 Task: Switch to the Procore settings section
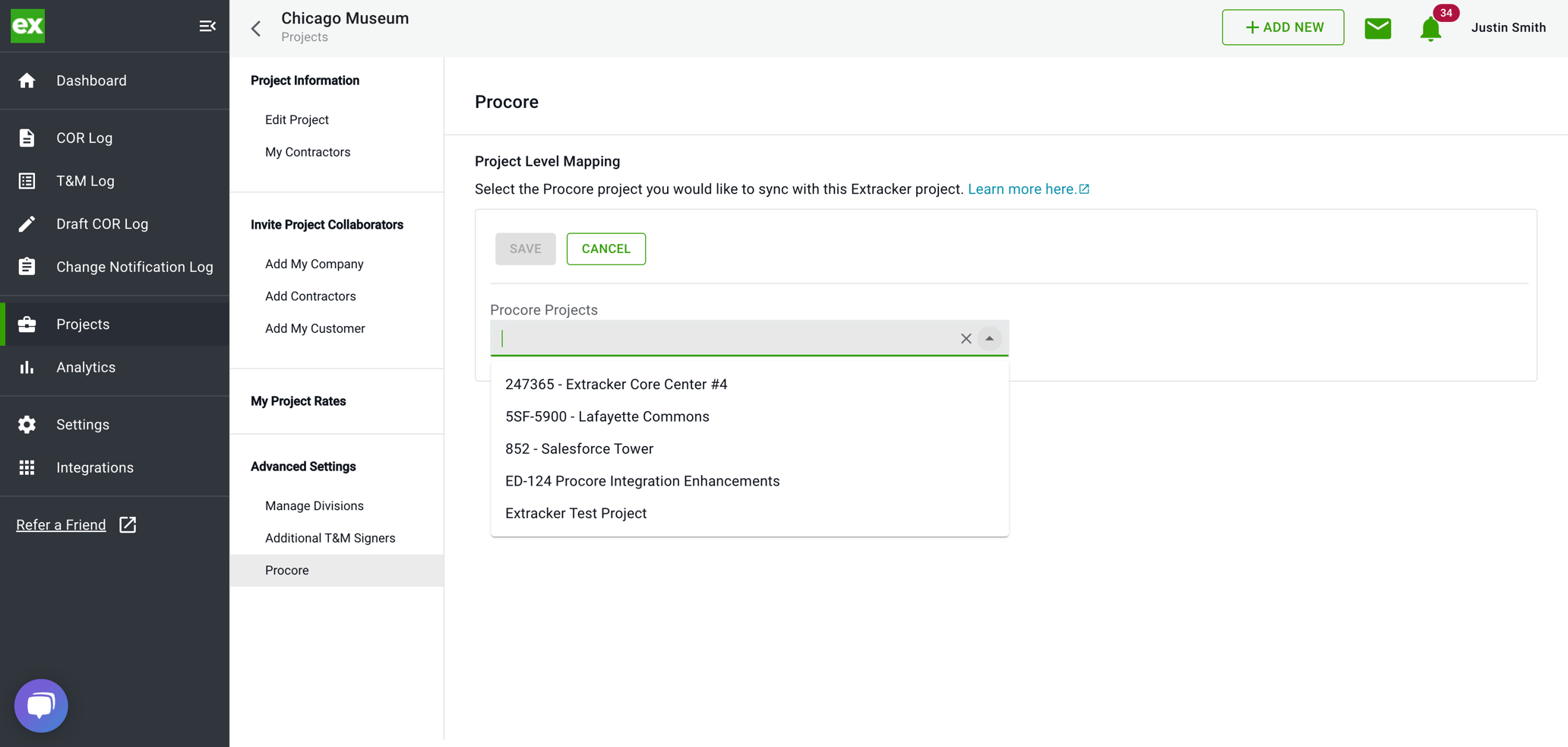click(286, 570)
